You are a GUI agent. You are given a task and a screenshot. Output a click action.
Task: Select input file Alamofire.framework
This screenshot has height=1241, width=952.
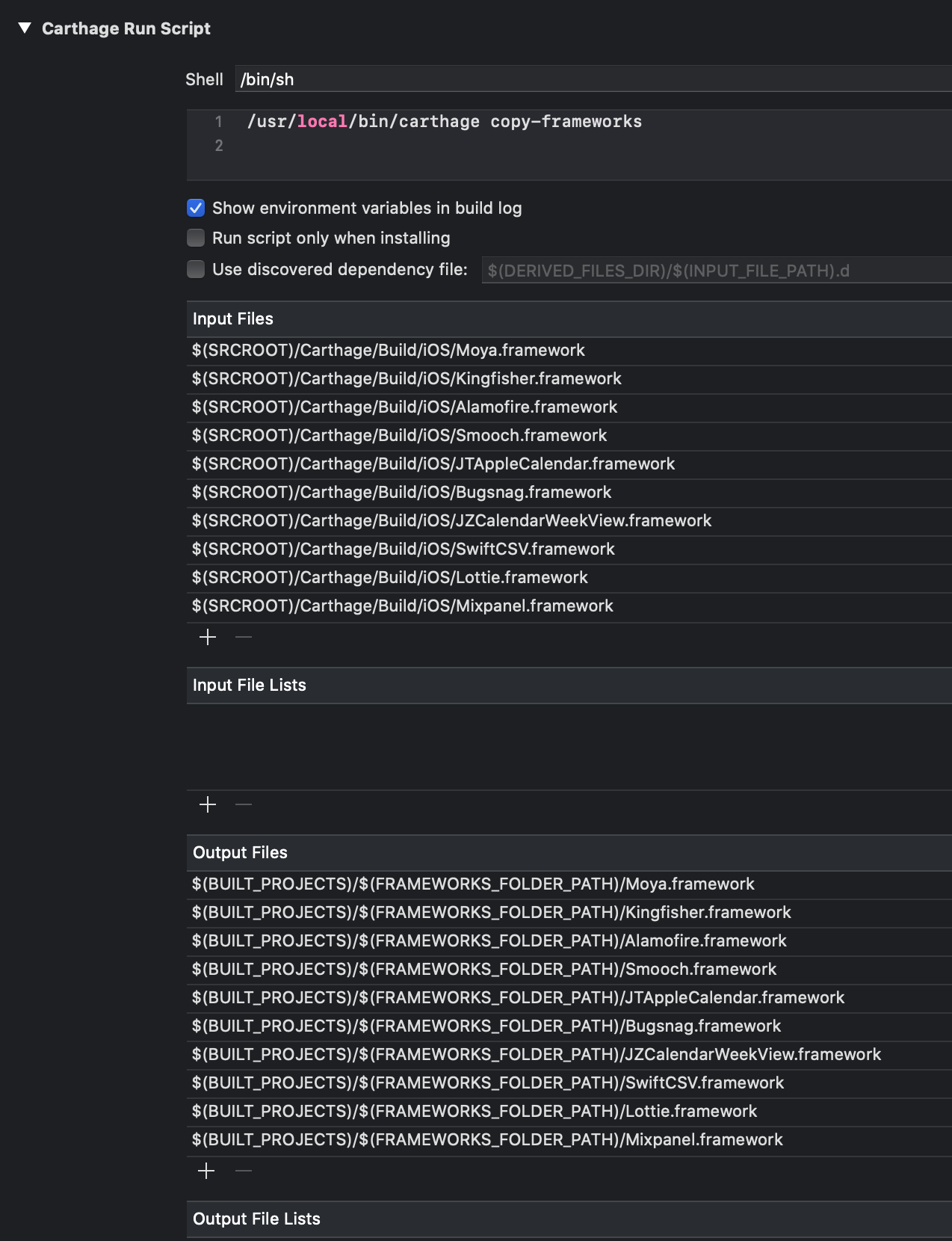(569, 407)
